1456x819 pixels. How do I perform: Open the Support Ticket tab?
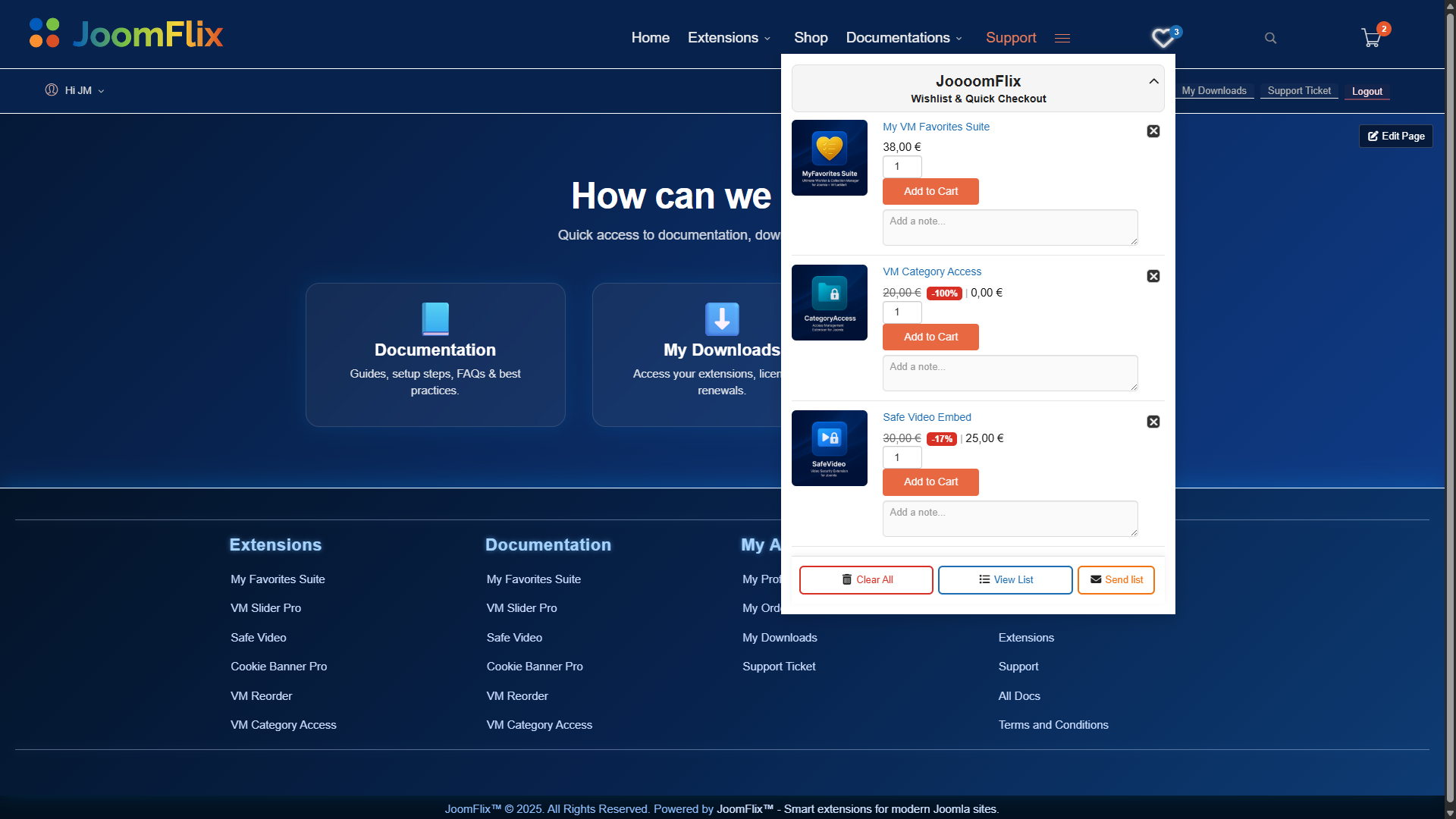(1298, 90)
